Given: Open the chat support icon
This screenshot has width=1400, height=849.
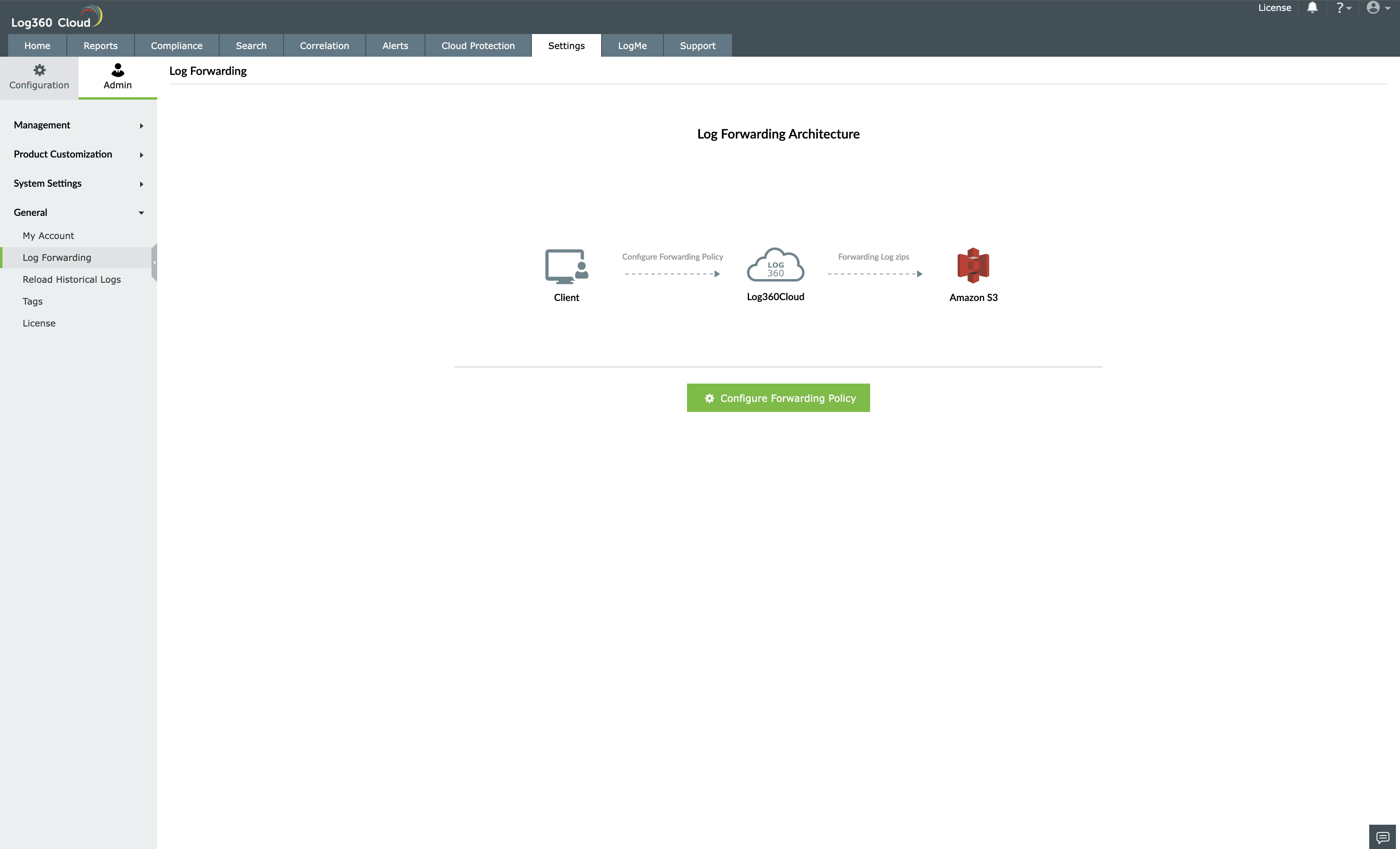Looking at the screenshot, I should pyautogui.click(x=1383, y=837).
